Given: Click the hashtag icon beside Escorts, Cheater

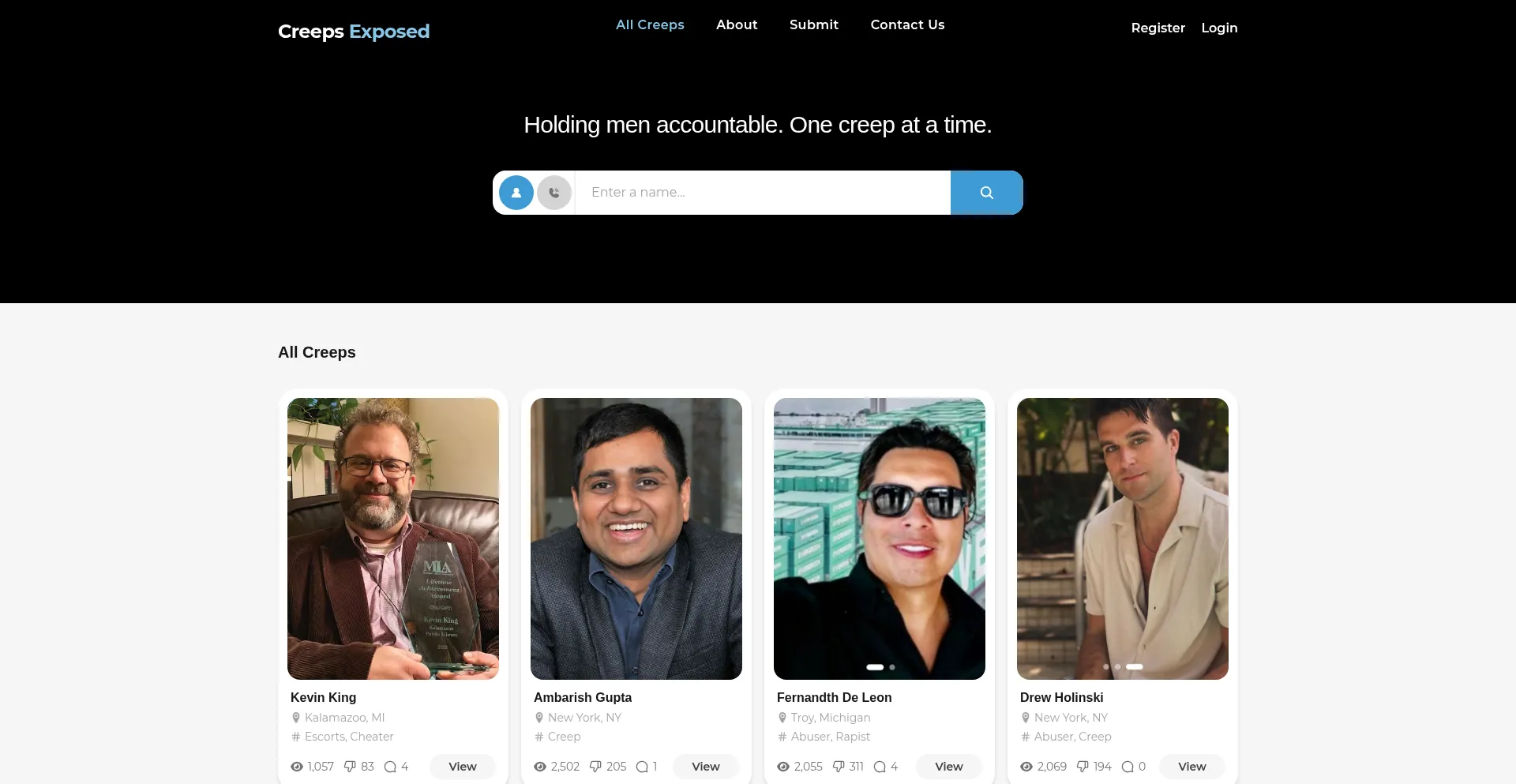Looking at the screenshot, I should [x=296, y=737].
